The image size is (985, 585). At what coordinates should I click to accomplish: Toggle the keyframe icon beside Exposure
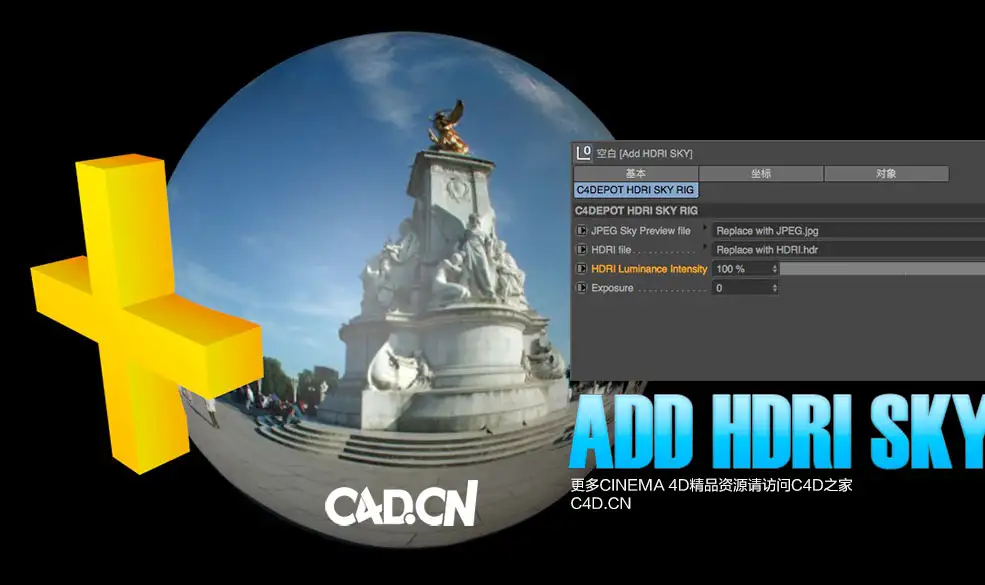582,288
